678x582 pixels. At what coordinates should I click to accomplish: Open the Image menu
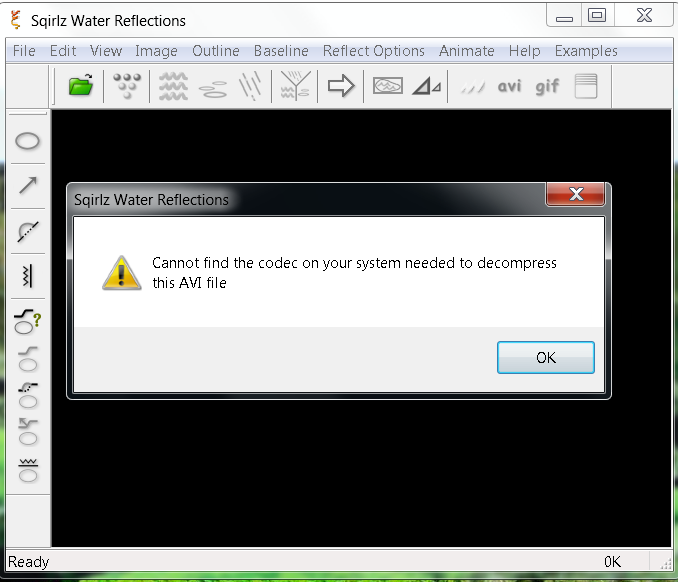156,51
